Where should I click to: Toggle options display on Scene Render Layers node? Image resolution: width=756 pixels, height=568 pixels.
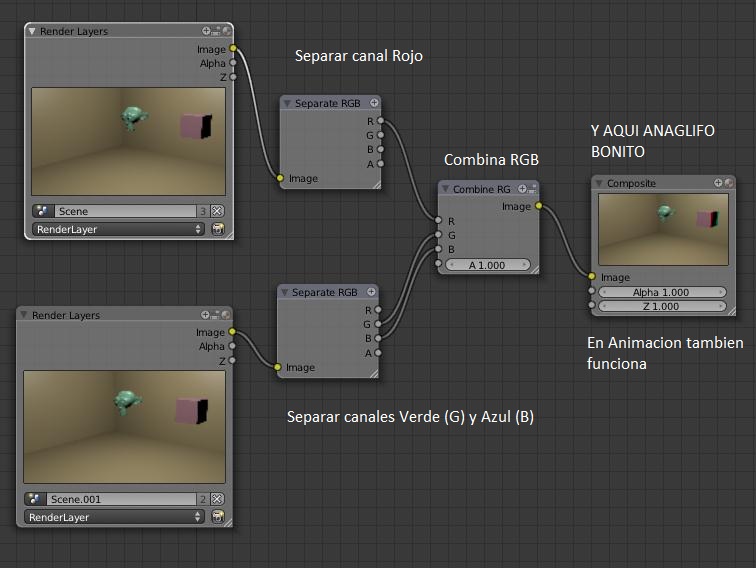click(x=216, y=31)
